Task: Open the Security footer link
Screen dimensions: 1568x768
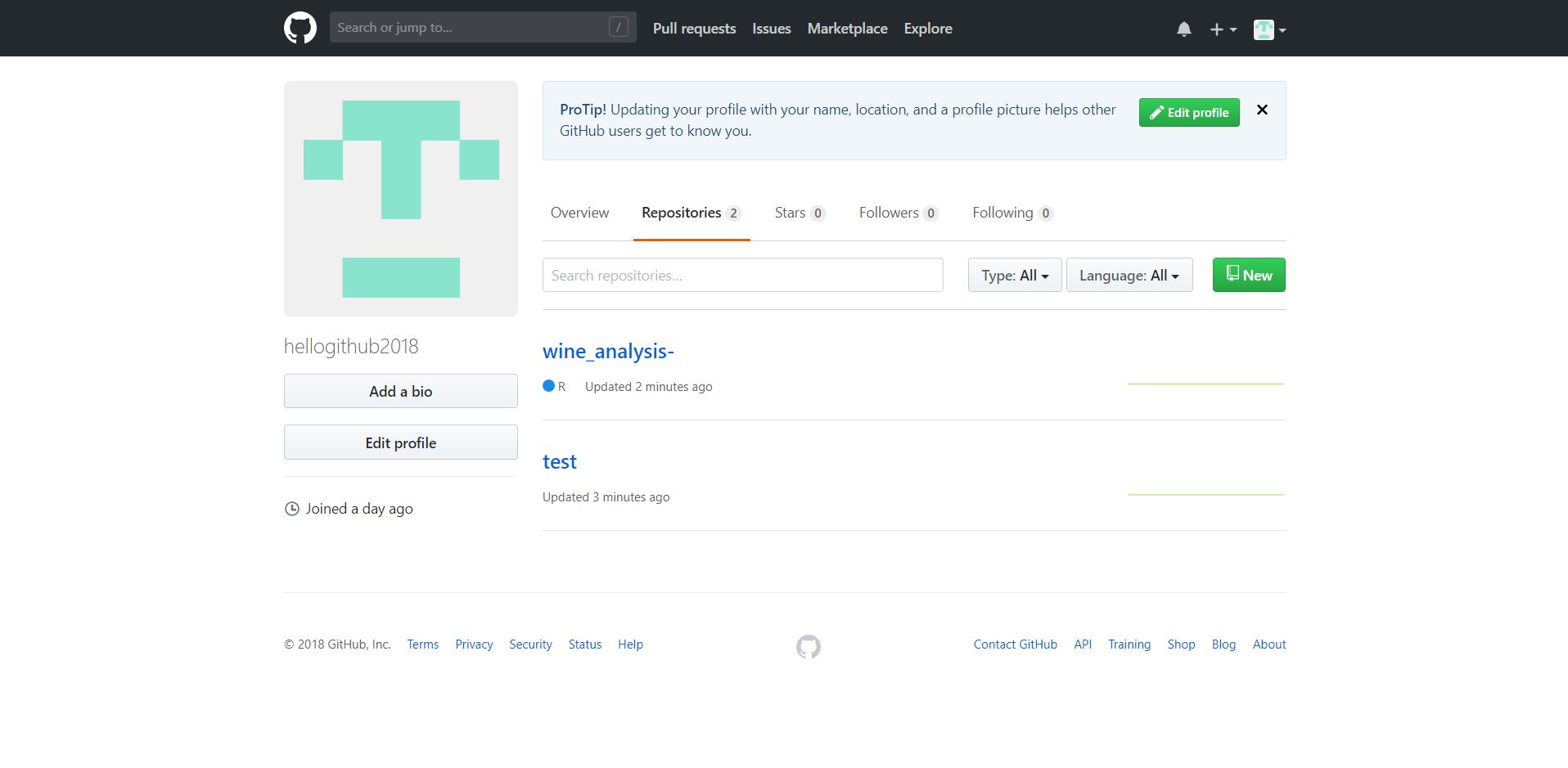Action: click(530, 644)
